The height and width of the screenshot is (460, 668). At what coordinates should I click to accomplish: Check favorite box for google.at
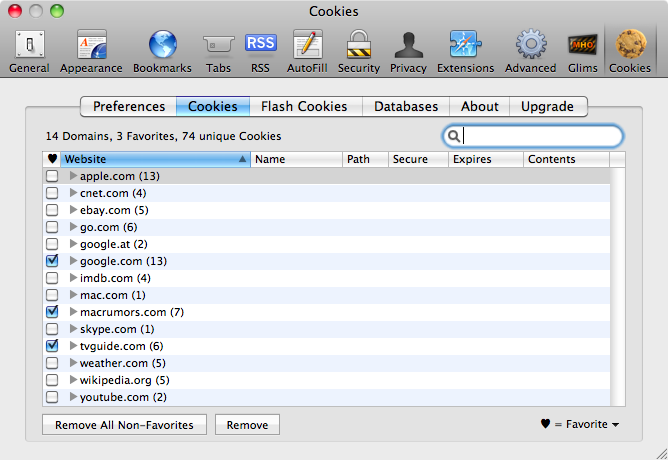click(52, 244)
